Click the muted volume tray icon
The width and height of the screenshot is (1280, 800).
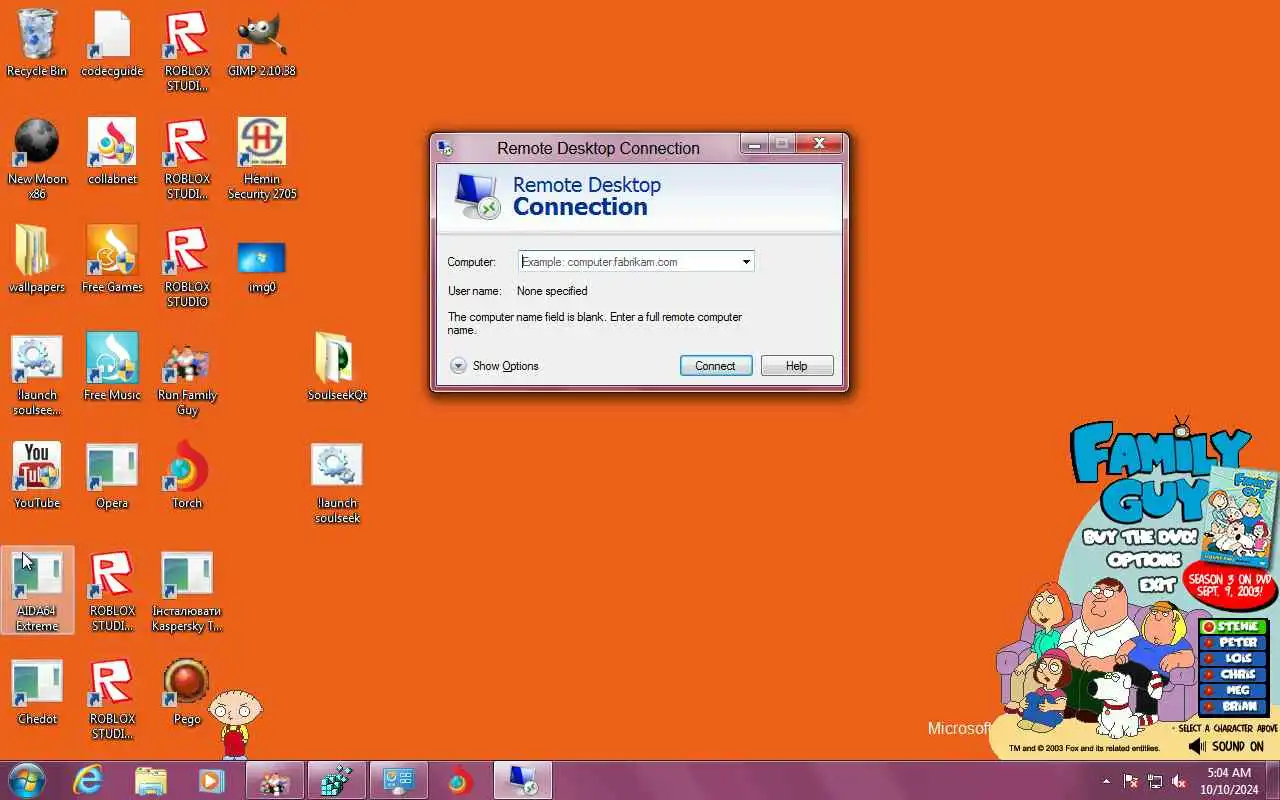tap(1179, 781)
